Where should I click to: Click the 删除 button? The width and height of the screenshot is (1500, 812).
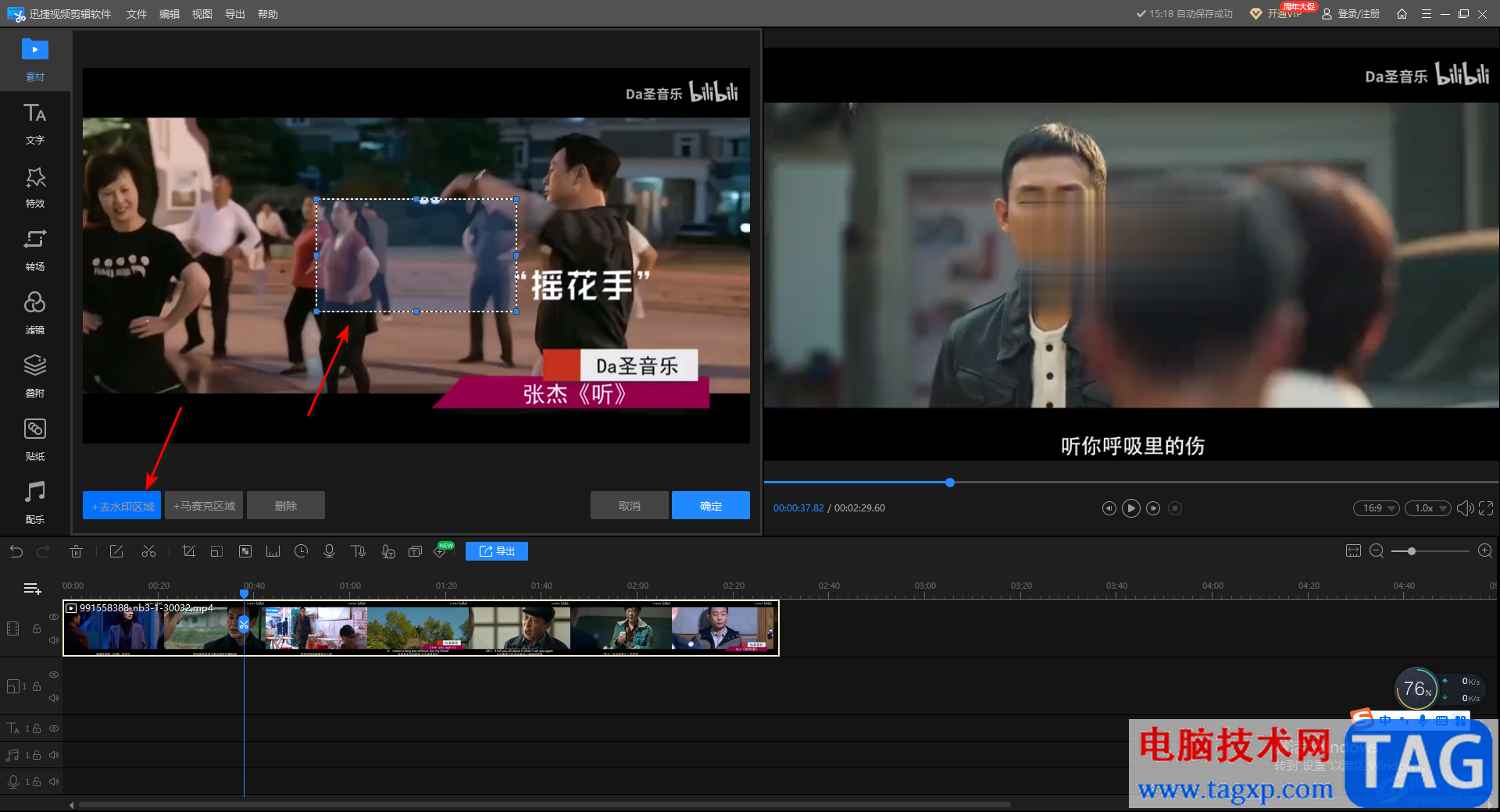point(286,505)
